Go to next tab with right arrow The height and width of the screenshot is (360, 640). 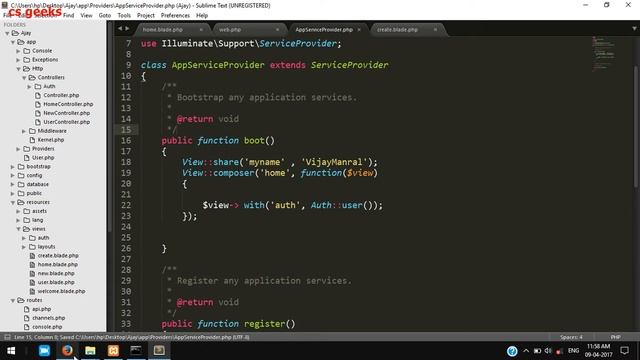pyautogui.click(x=127, y=29)
